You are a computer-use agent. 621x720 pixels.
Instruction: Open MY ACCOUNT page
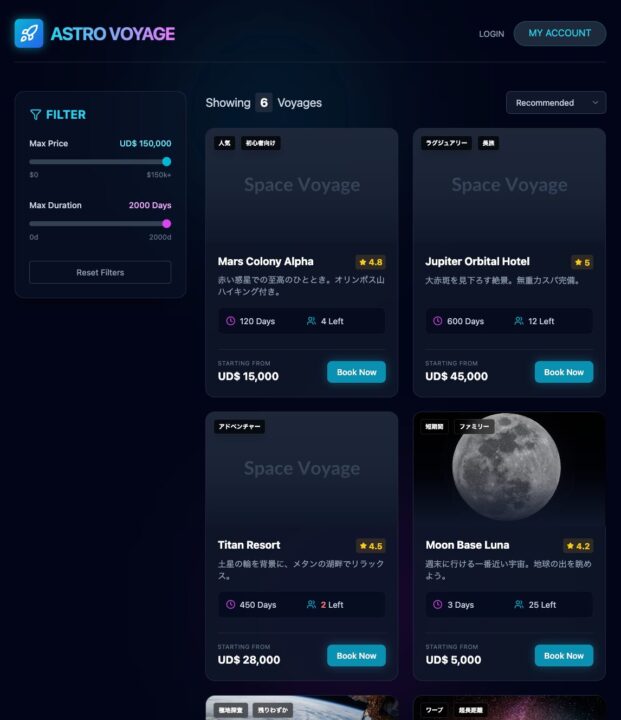560,33
